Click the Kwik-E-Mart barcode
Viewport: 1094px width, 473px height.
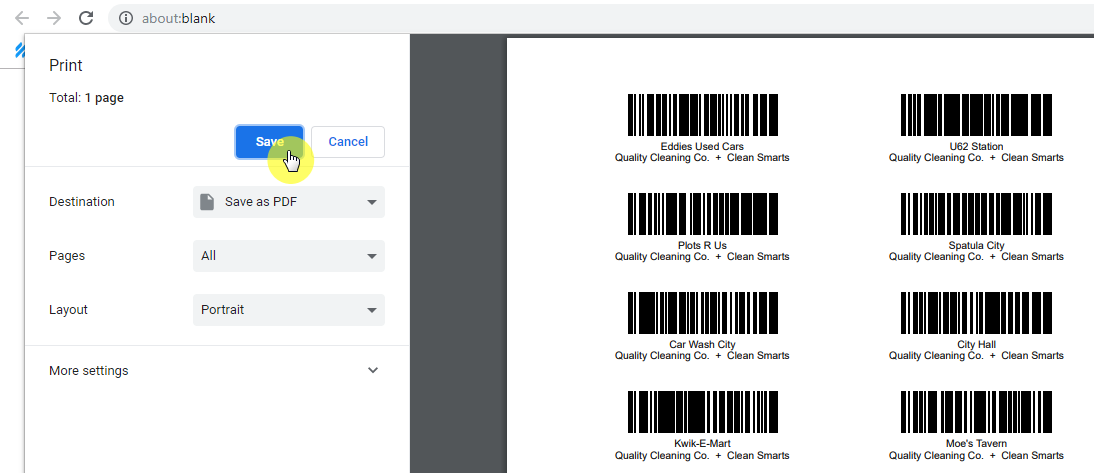[x=702, y=412]
